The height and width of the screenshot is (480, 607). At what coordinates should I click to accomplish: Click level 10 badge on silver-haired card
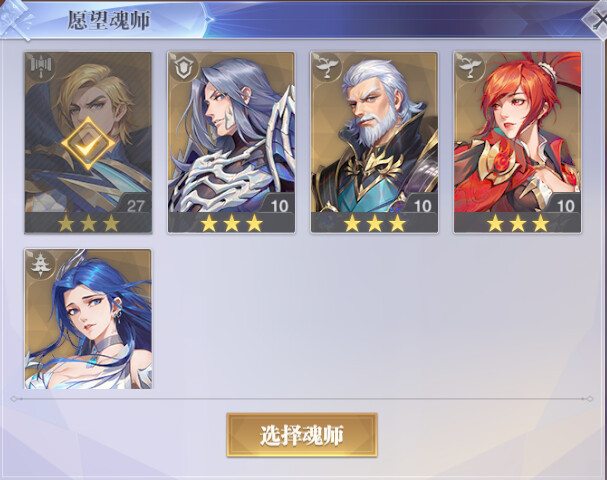[x=279, y=206]
